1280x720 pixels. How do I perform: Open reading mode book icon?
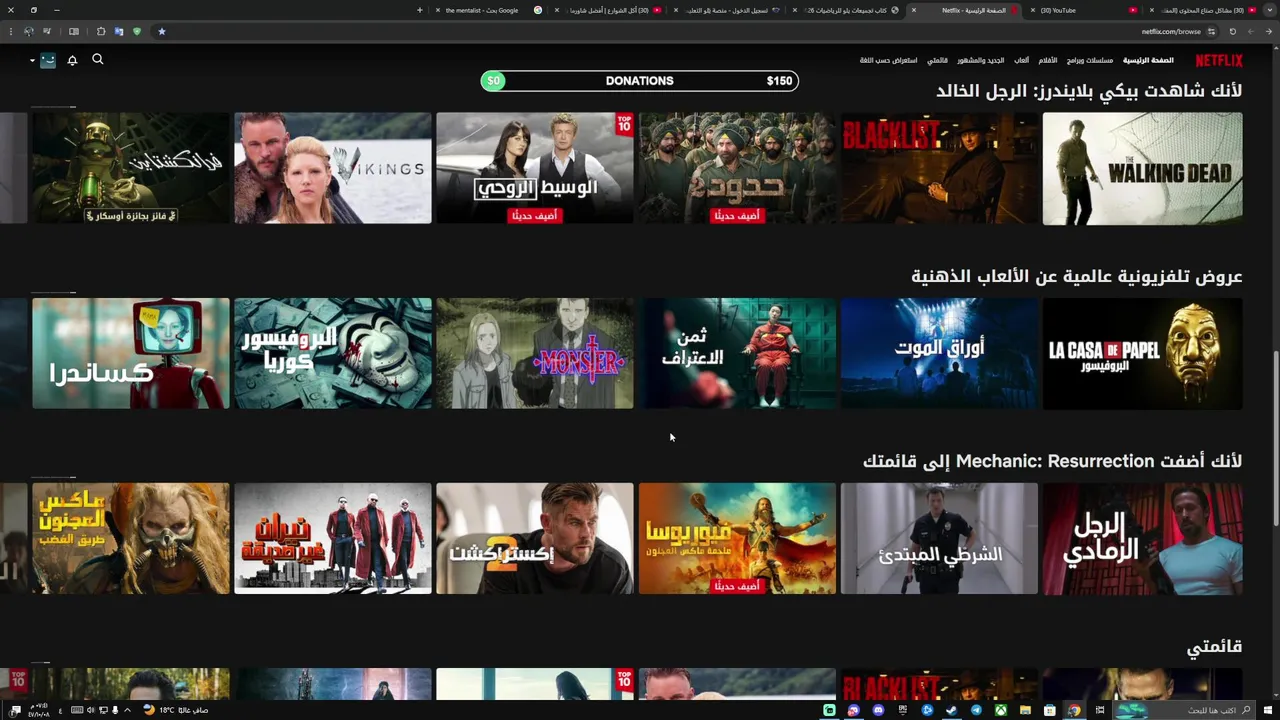[73, 31]
